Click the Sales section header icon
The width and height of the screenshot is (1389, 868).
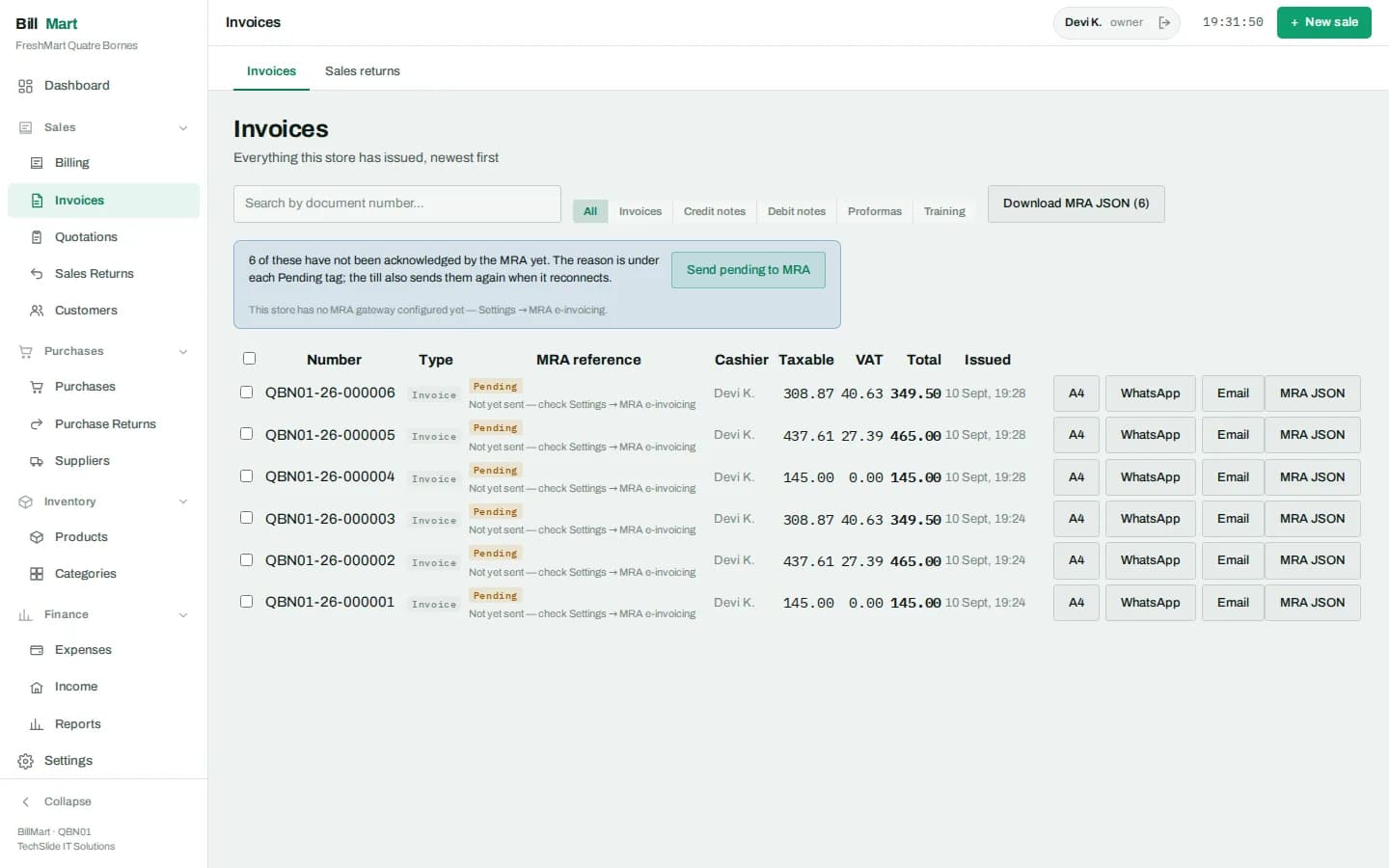(26, 127)
